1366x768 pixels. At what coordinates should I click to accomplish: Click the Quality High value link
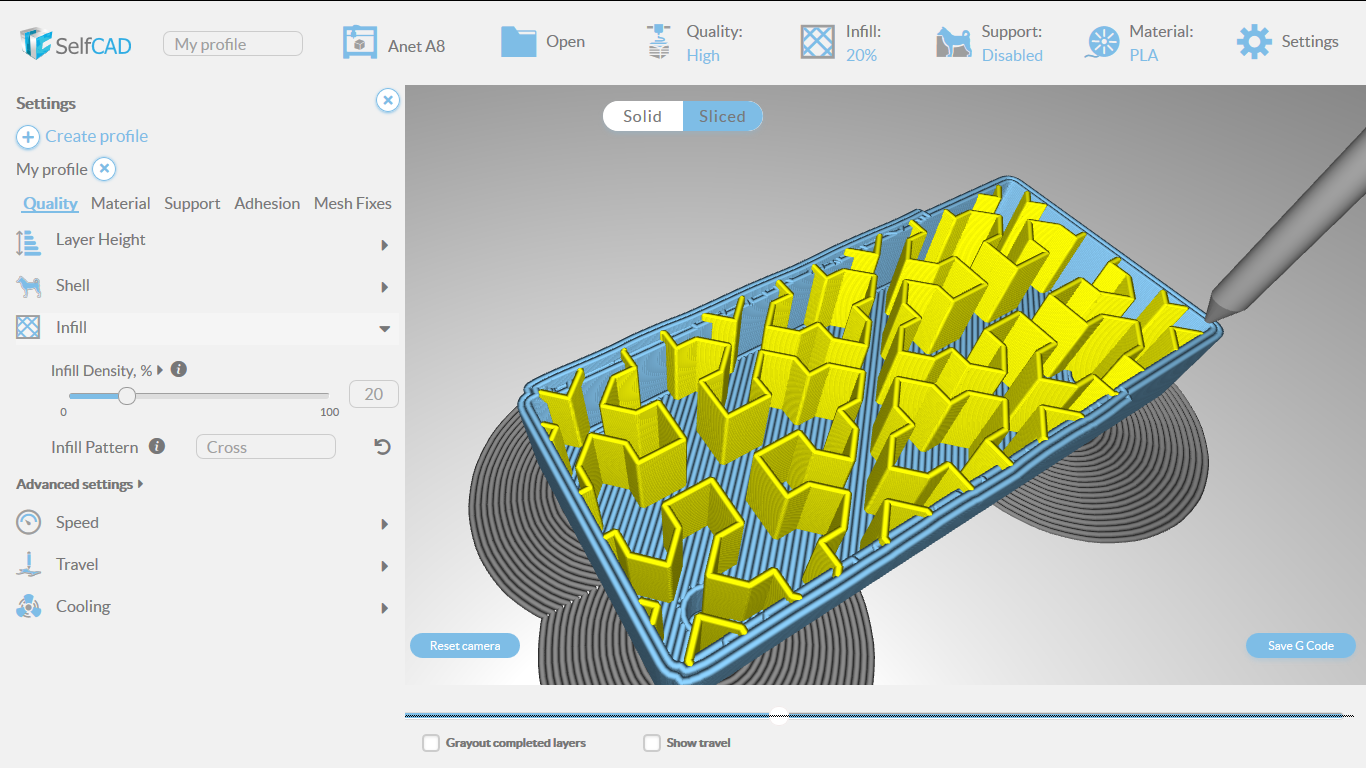point(703,55)
